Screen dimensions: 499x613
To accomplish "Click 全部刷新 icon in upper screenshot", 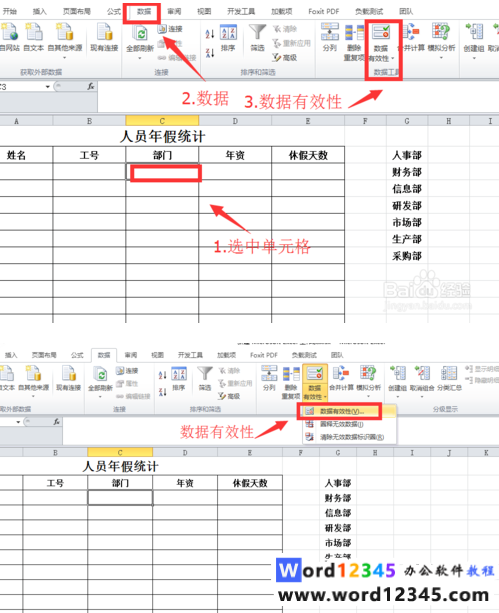I will pos(140,33).
